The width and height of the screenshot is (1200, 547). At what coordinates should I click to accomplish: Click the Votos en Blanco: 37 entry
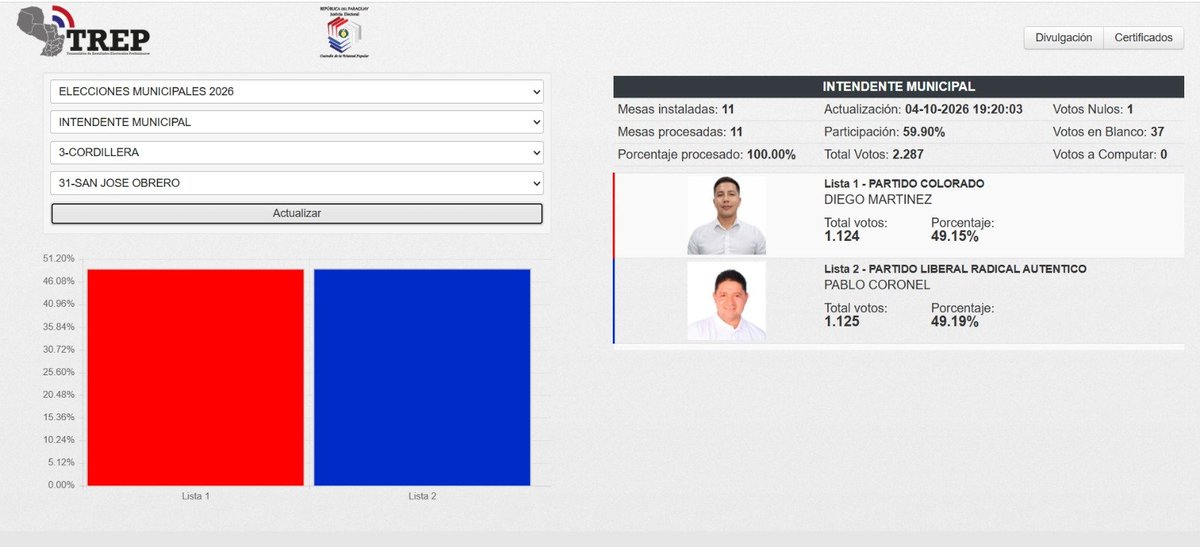click(1109, 132)
